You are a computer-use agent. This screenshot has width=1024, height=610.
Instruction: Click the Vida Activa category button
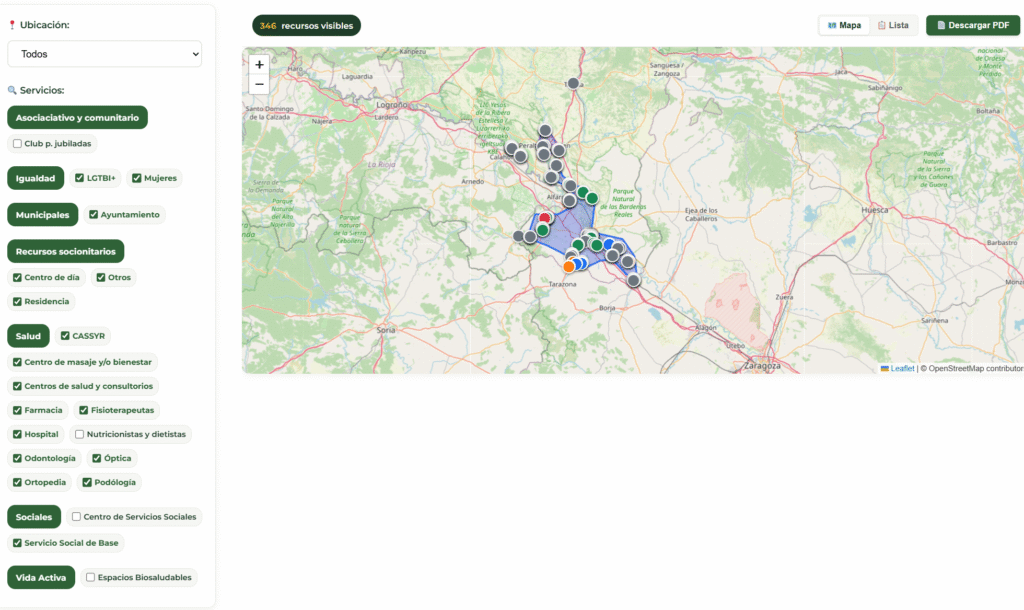(x=41, y=577)
